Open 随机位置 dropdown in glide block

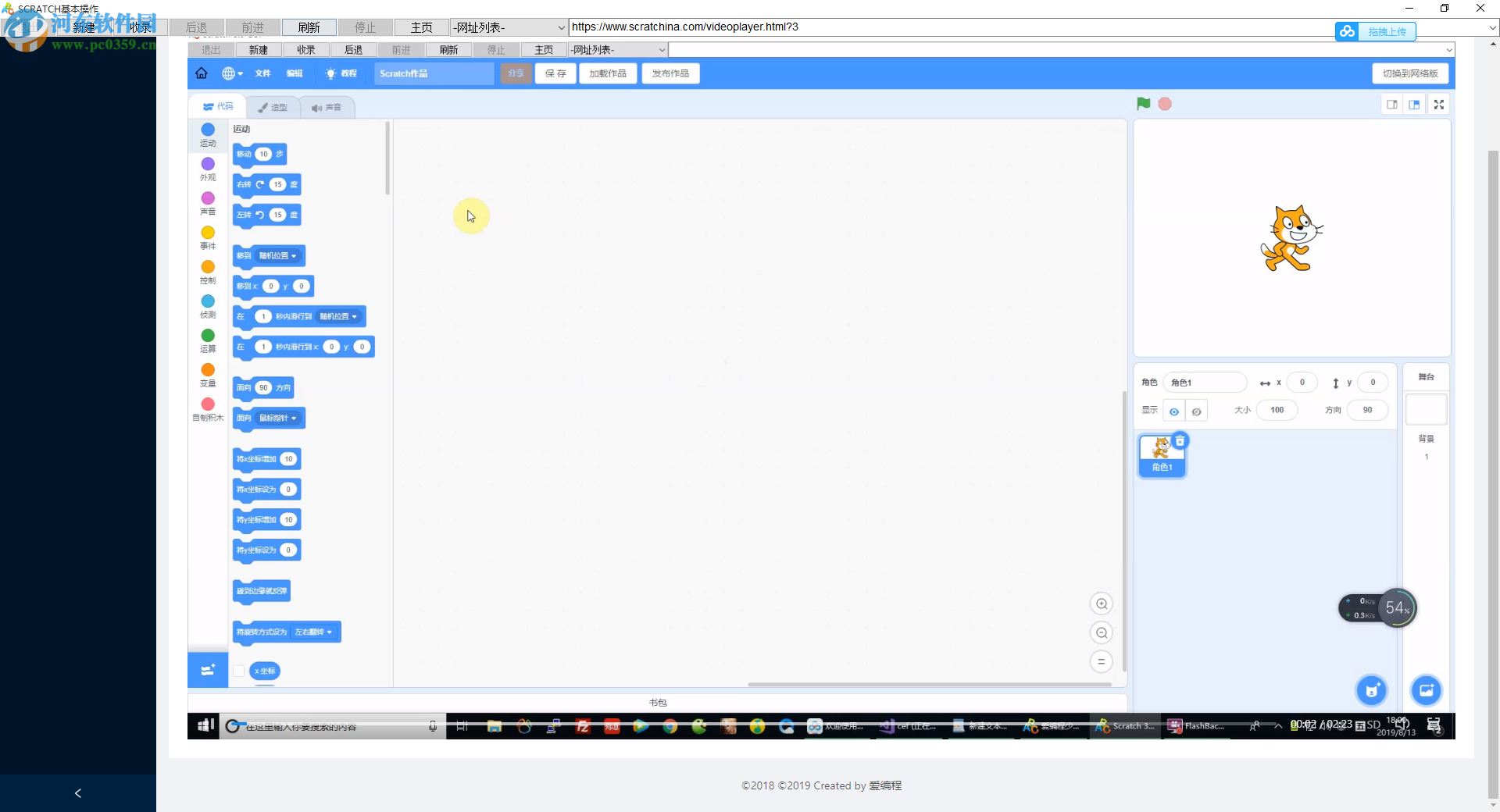(338, 316)
